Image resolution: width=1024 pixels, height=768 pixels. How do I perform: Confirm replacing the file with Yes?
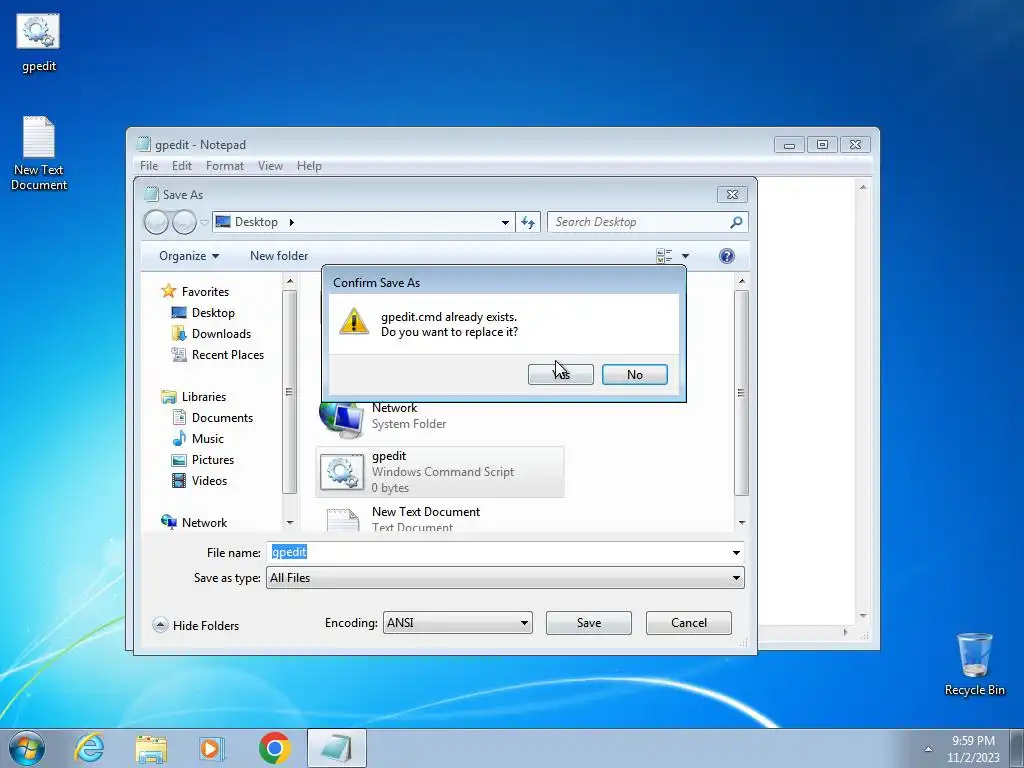[560, 374]
